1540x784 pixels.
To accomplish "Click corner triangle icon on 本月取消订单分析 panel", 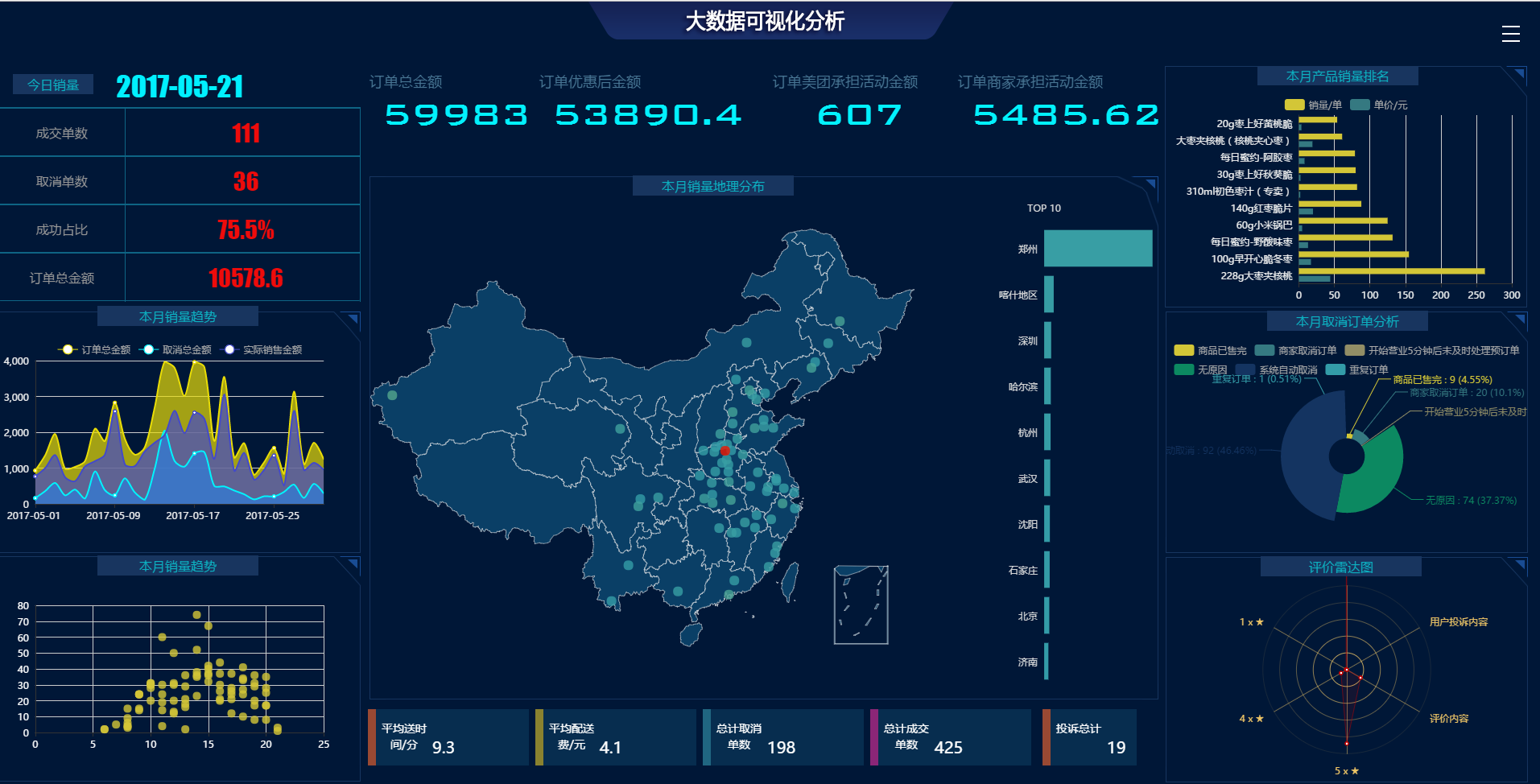I will click(x=1520, y=320).
